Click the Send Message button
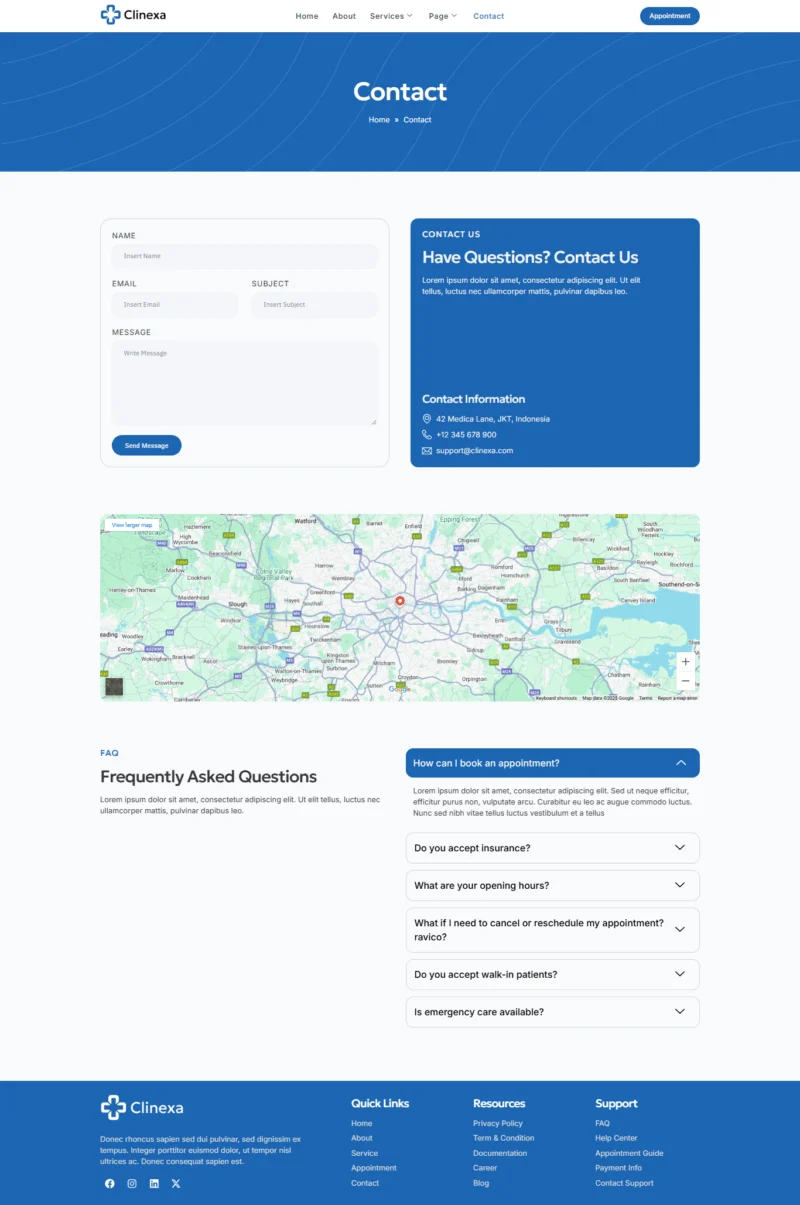This screenshot has width=800, height=1205. coord(146,445)
